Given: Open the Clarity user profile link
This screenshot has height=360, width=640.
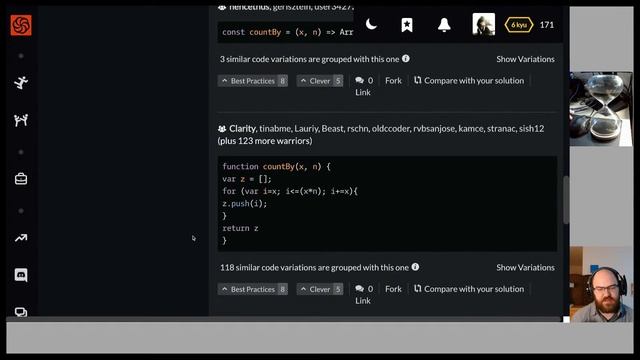Looking at the screenshot, I should pos(242,129).
